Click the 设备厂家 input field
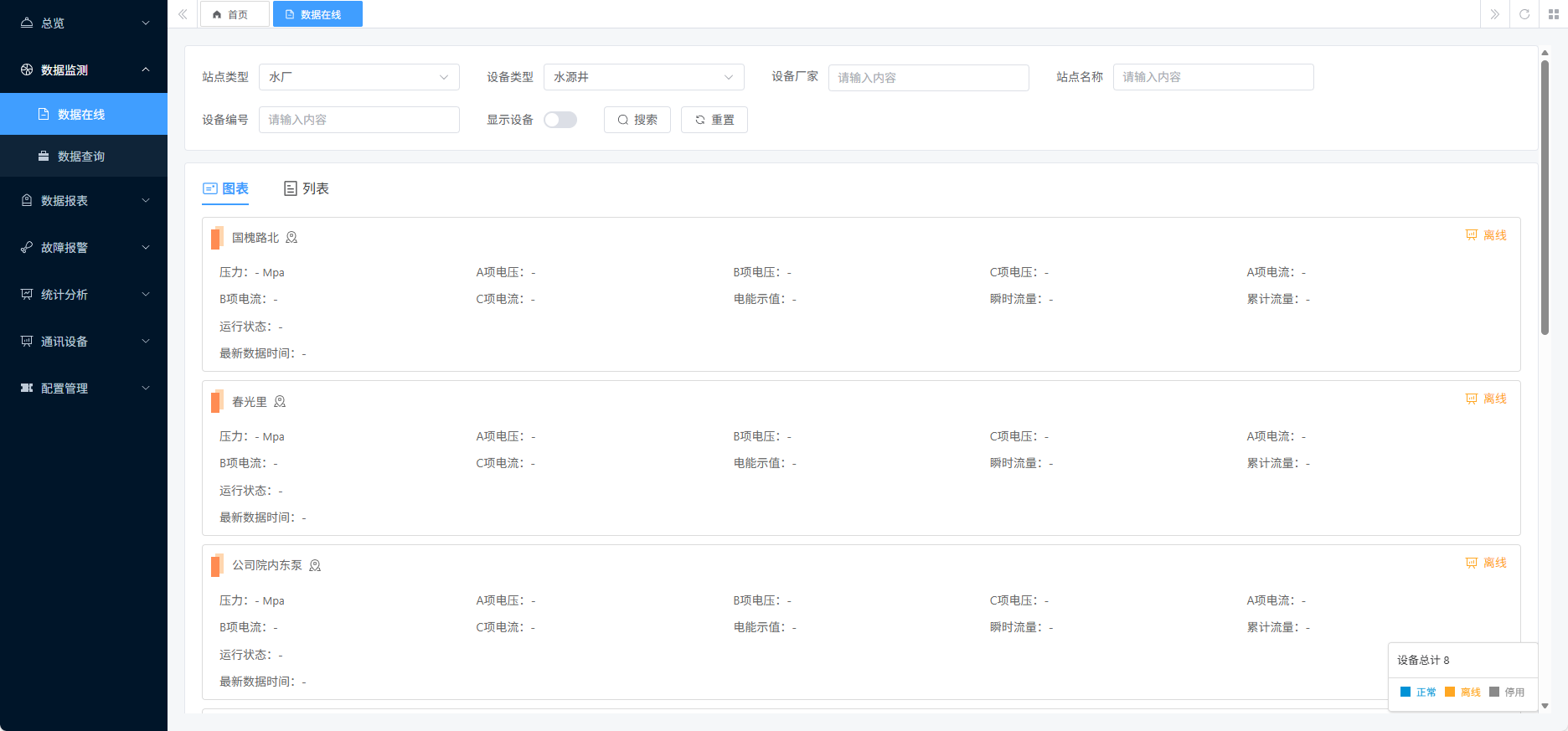 pyautogui.click(x=928, y=78)
